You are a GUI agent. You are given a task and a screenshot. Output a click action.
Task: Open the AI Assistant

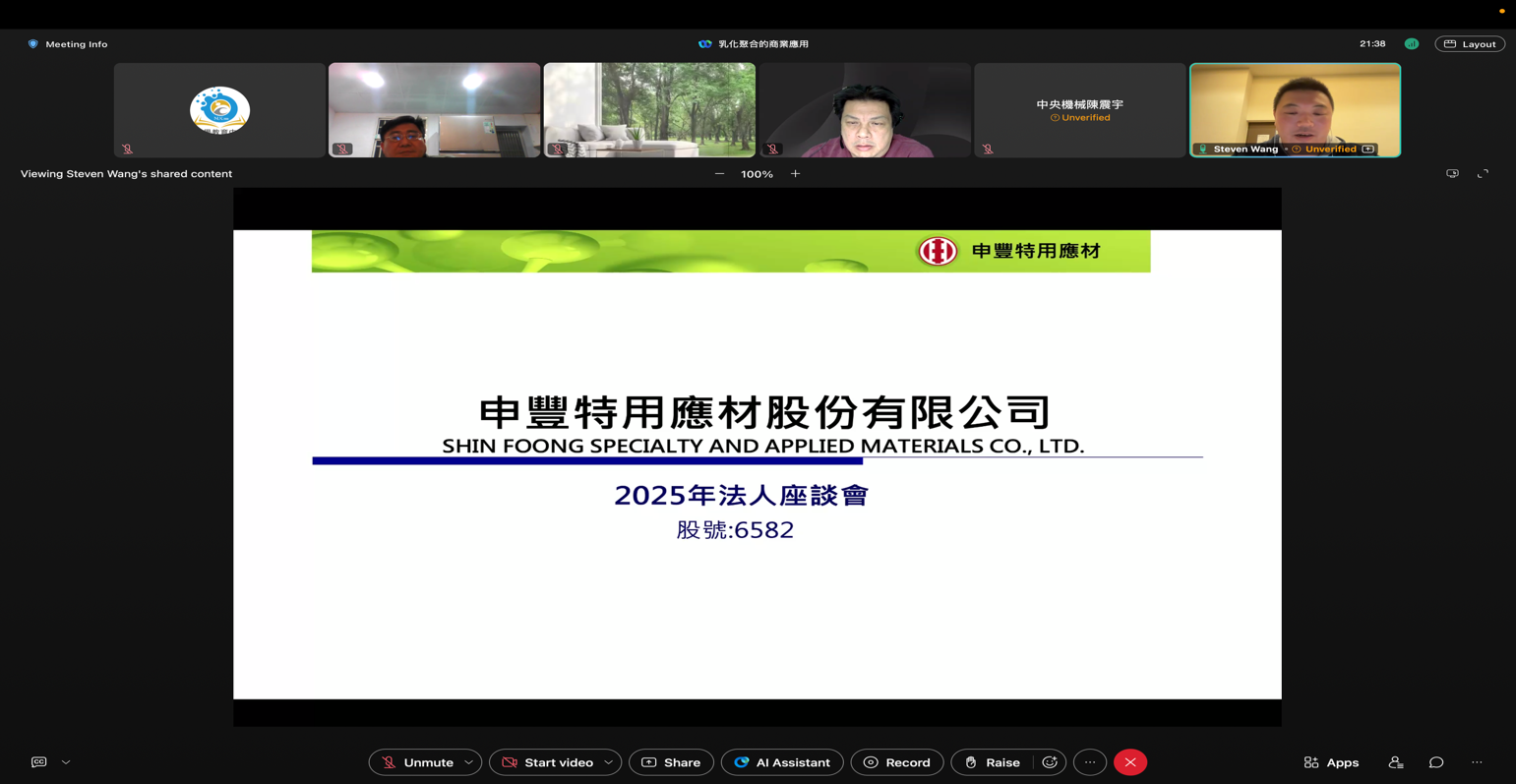pyautogui.click(x=782, y=762)
